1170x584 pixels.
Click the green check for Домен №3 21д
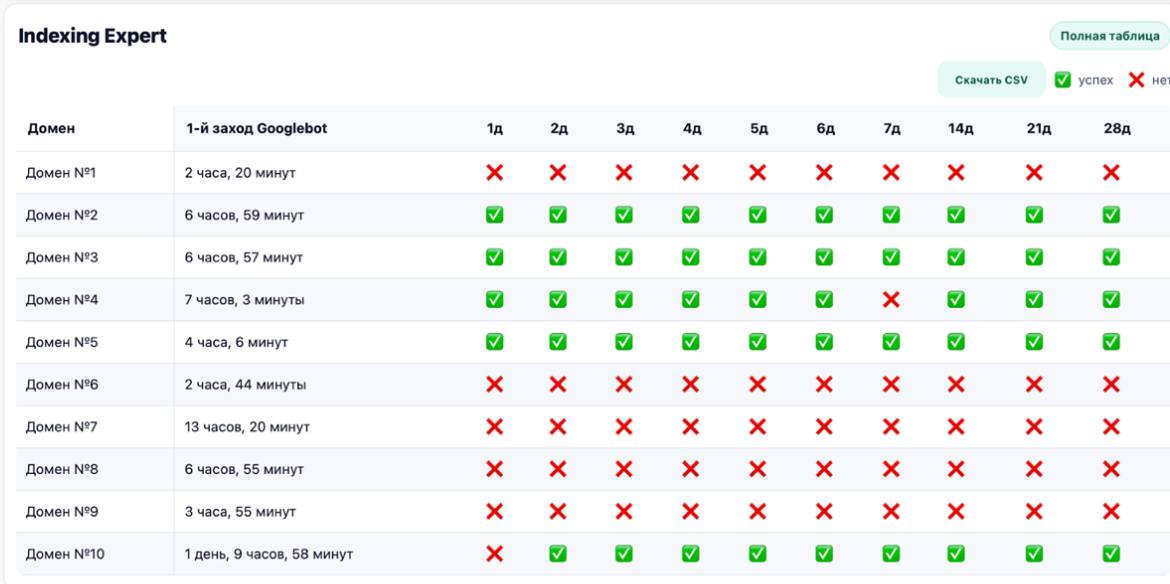tap(1034, 258)
